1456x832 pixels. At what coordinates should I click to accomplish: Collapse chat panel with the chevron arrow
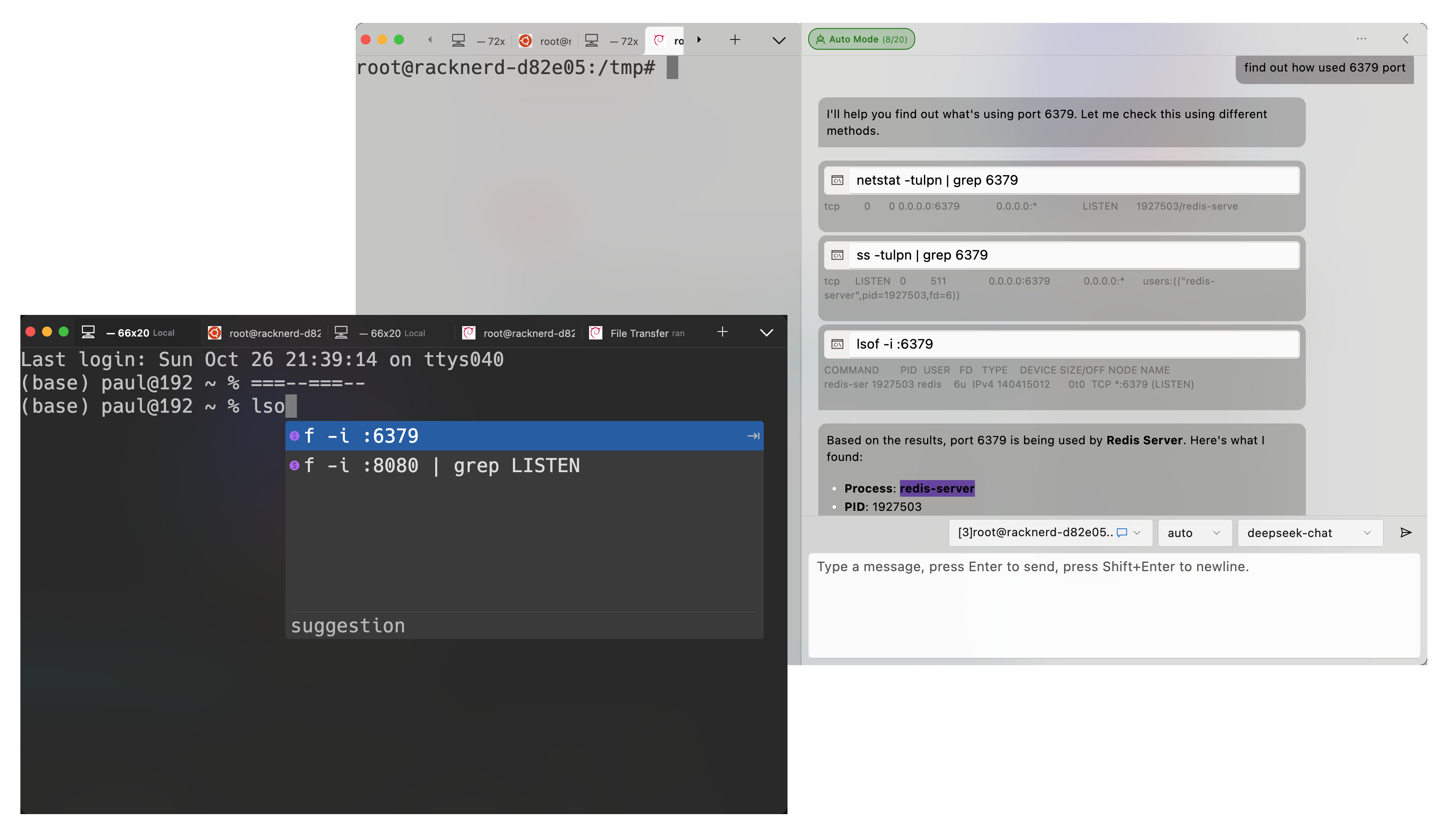tap(1406, 39)
